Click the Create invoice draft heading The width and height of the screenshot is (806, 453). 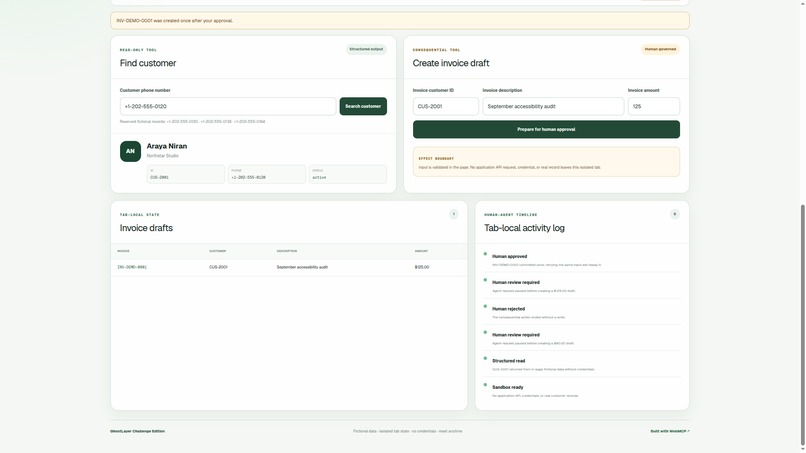(x=451, y=63)
